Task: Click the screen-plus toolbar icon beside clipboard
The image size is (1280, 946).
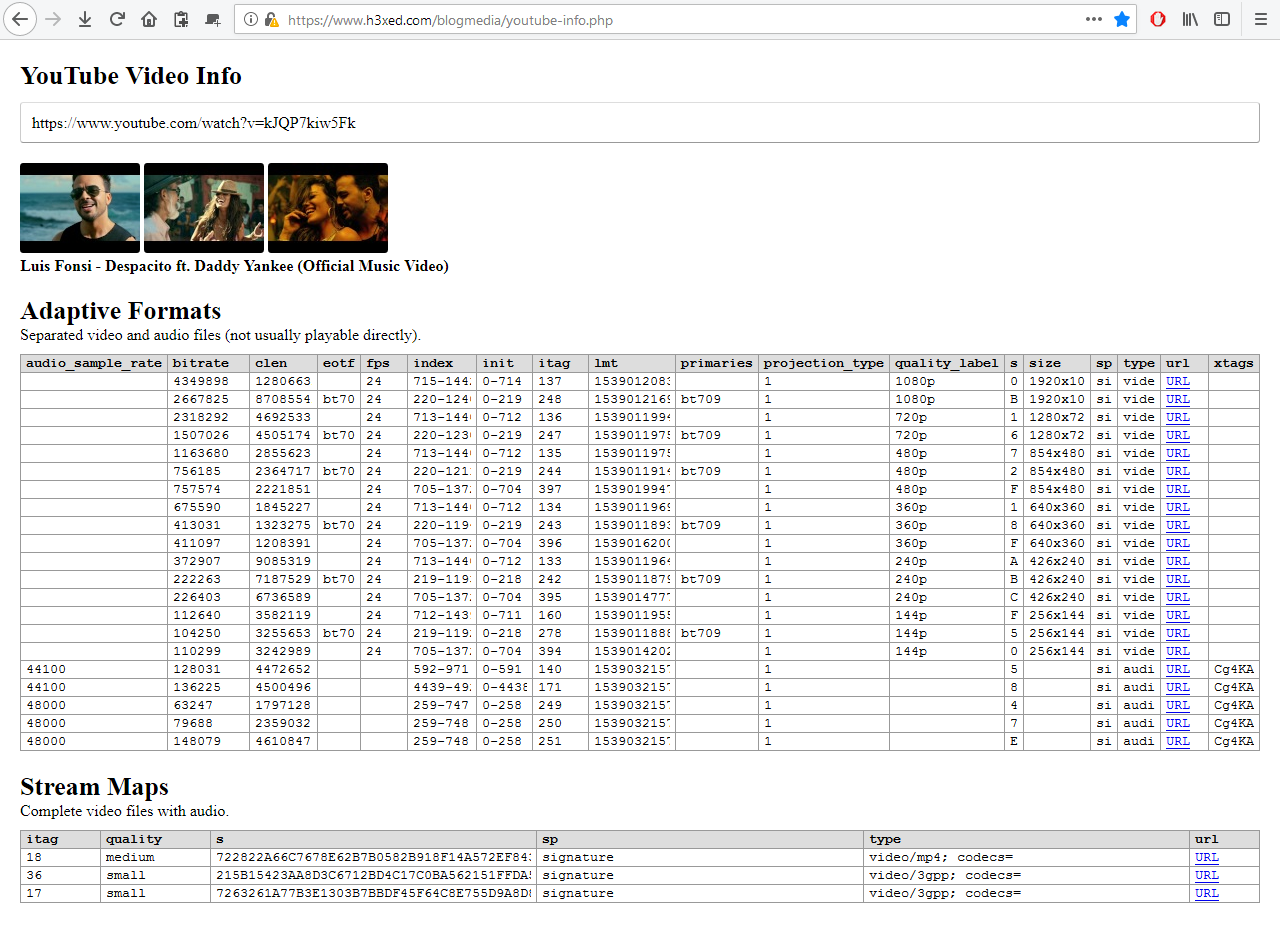Action: 213,19
